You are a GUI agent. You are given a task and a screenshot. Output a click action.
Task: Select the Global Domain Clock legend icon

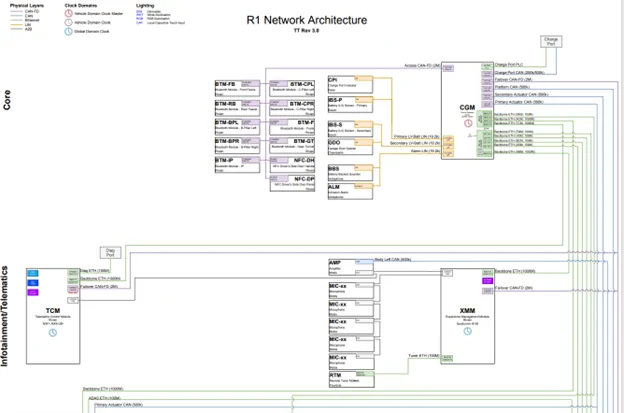coord(68,31)
